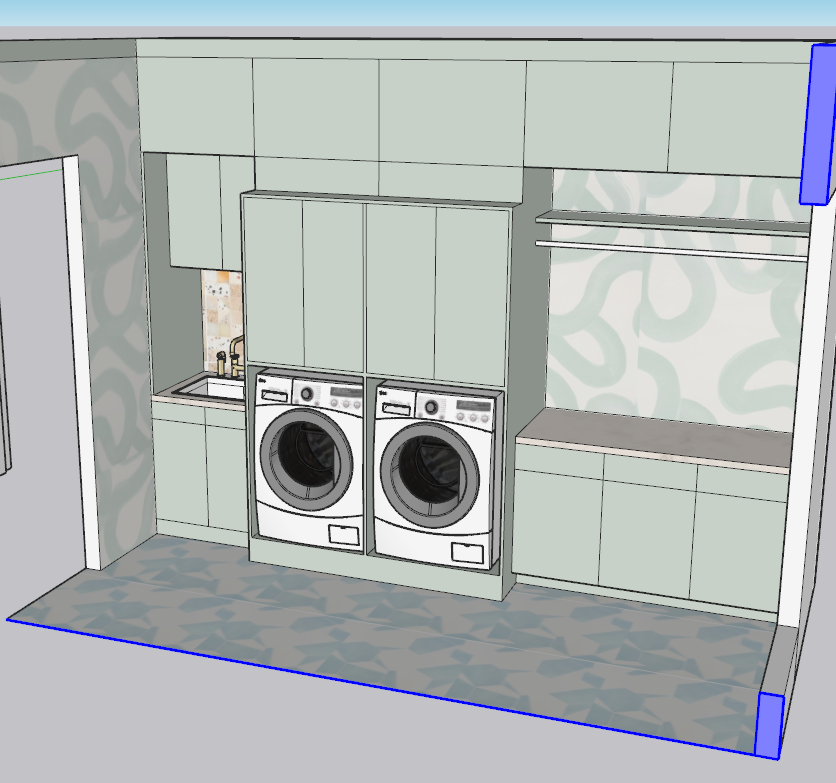Click the left washing machine door

pyautogui.click(x=306, y=459)
